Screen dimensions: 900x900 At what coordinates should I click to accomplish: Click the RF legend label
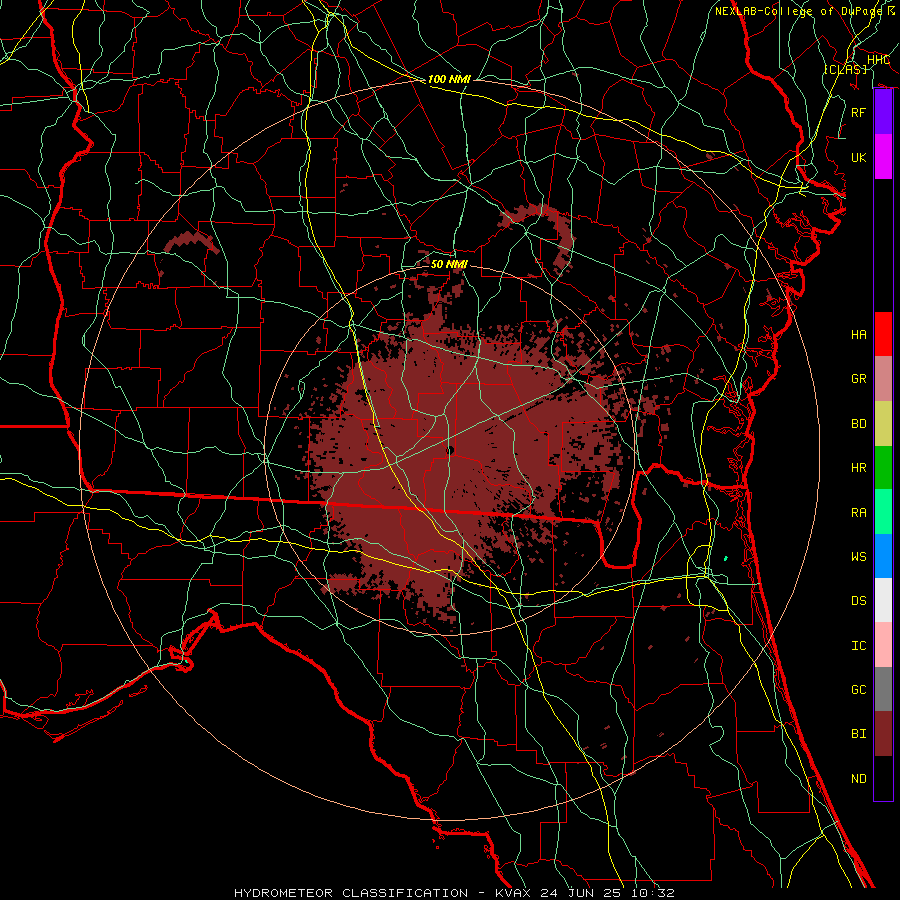(x=858, y=112)
